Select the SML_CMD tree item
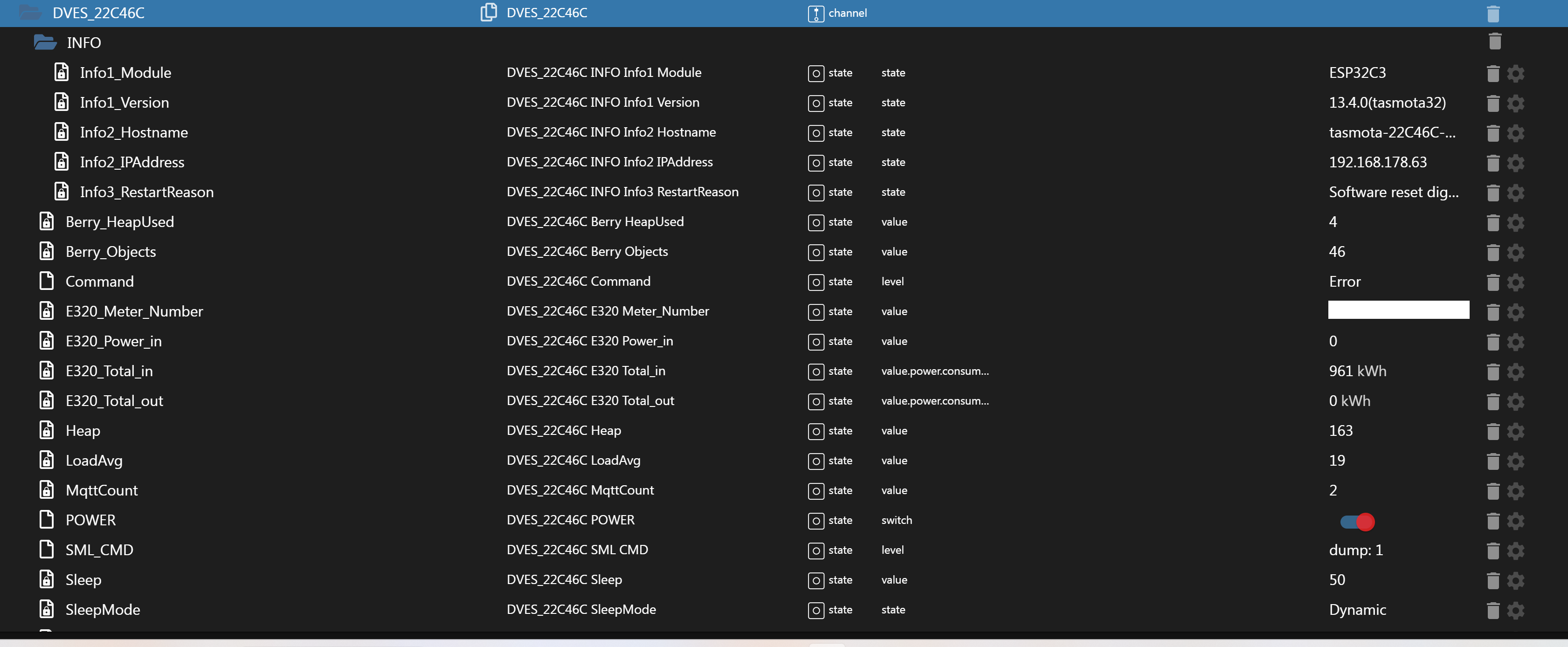The width and height of the screenshot is (1568, 647). point(99,550)
